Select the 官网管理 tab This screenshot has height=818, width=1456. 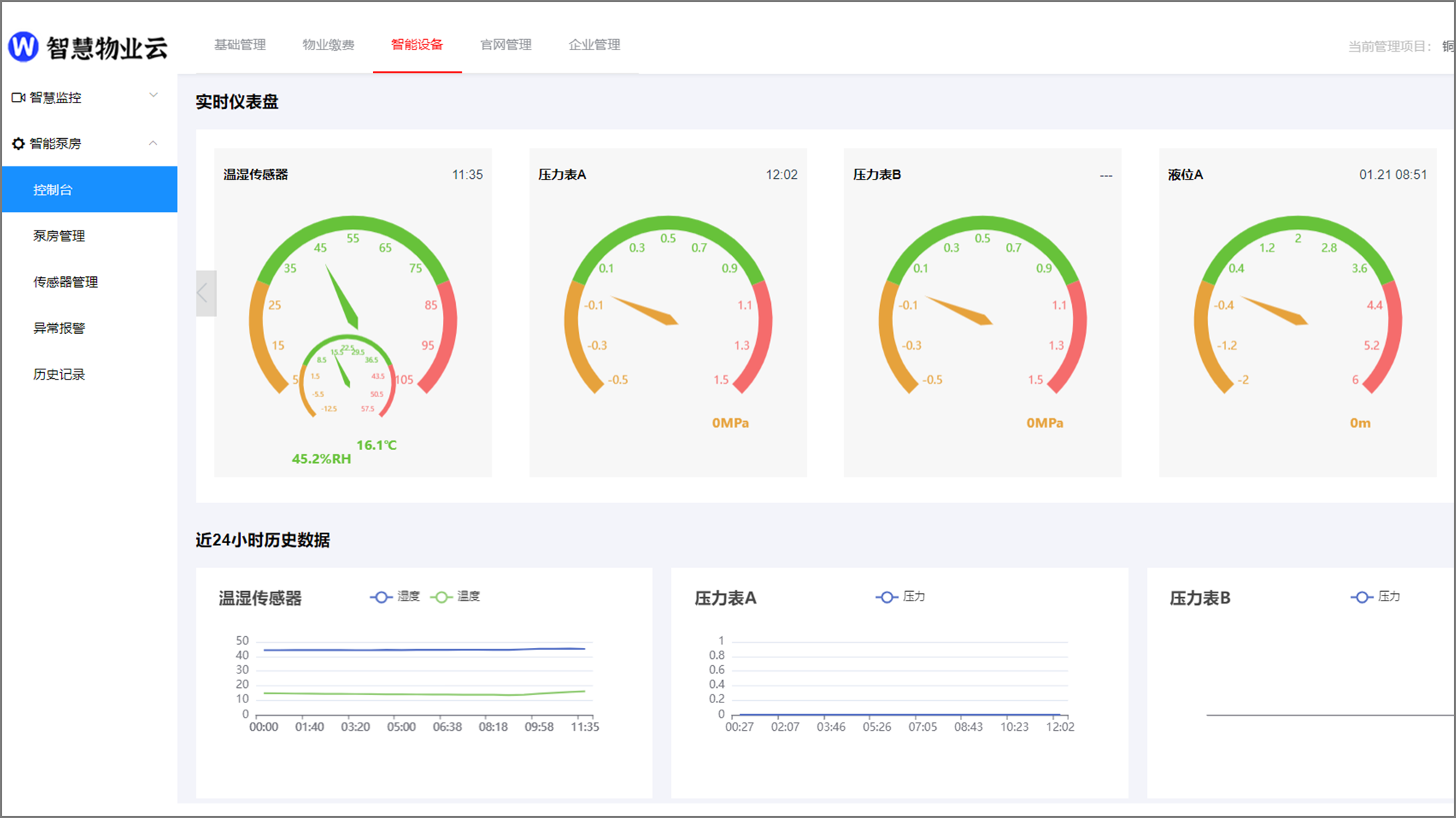505,45
